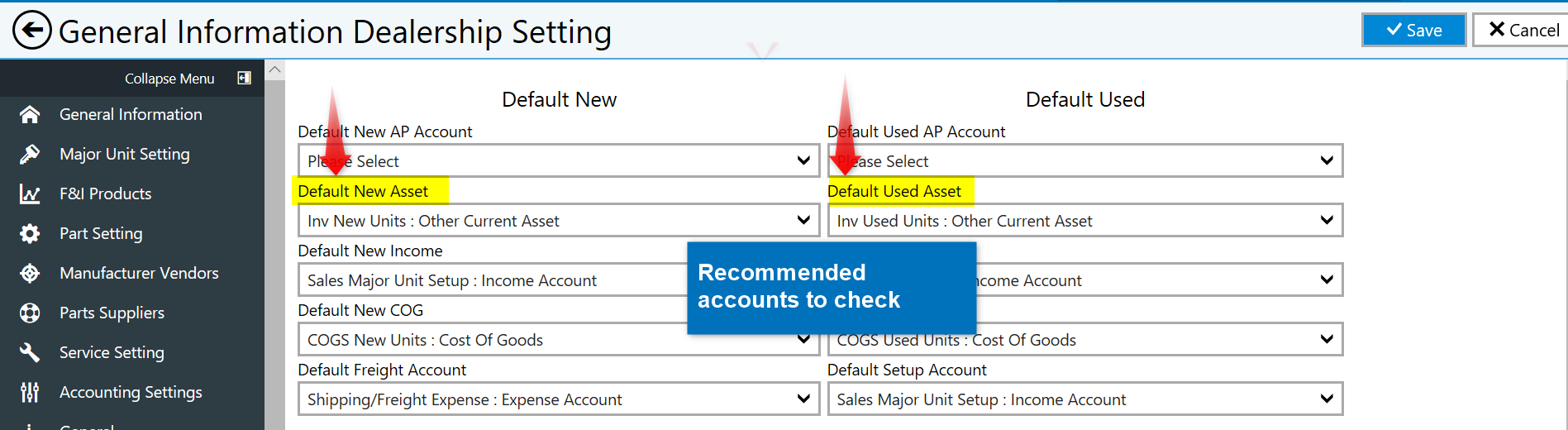Click the Parts Suppliers lifebuoy icon

[30, 313]
